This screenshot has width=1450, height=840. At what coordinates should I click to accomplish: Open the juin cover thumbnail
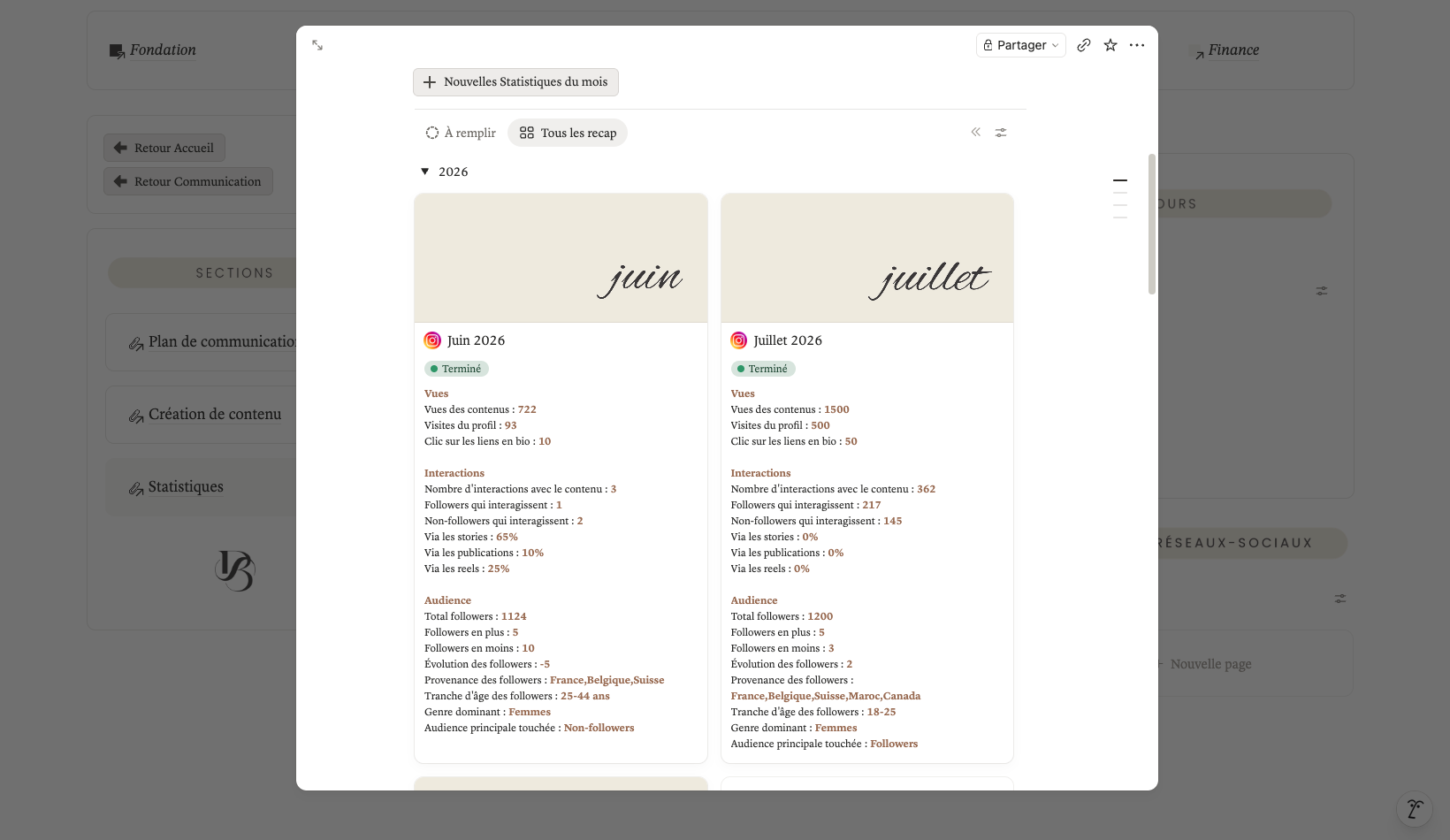[561, 258]
